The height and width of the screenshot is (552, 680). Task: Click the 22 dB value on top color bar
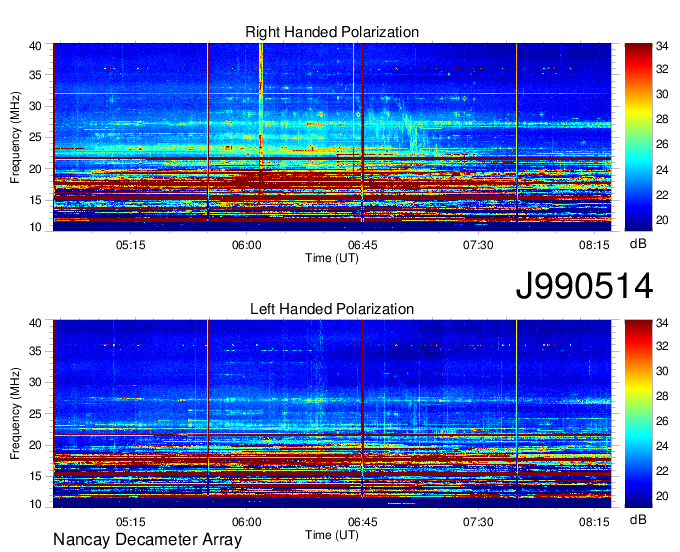click(662, 195)
